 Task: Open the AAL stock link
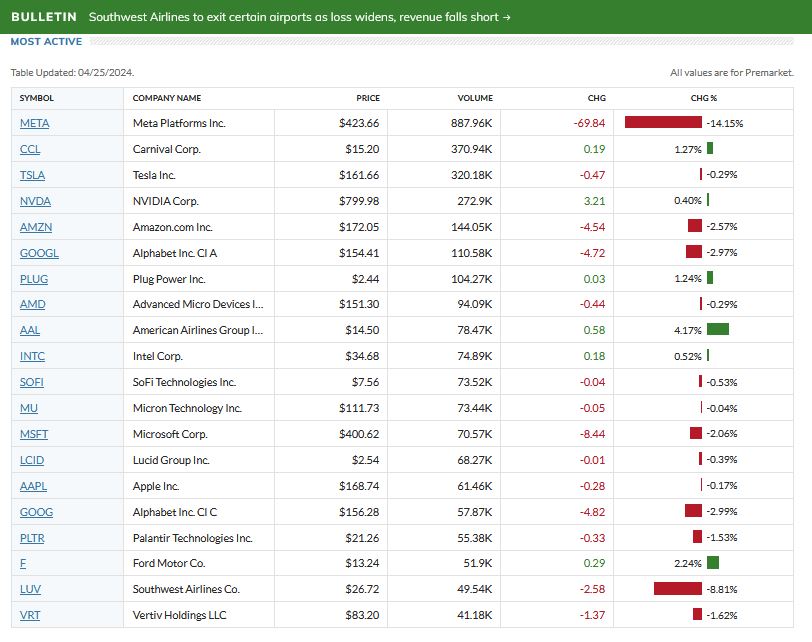[30, 331]
